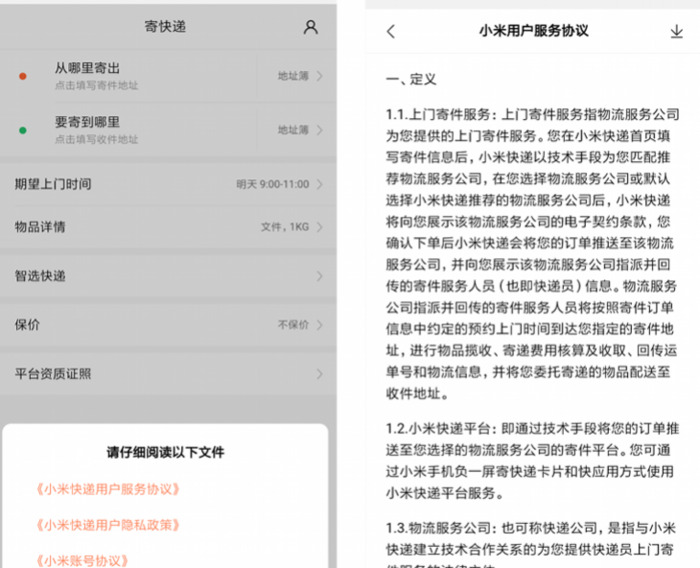Click the 1.2.小米快递平台 paragraph
700x568 pixels.
pyautogui.click(x=532, y=461)
